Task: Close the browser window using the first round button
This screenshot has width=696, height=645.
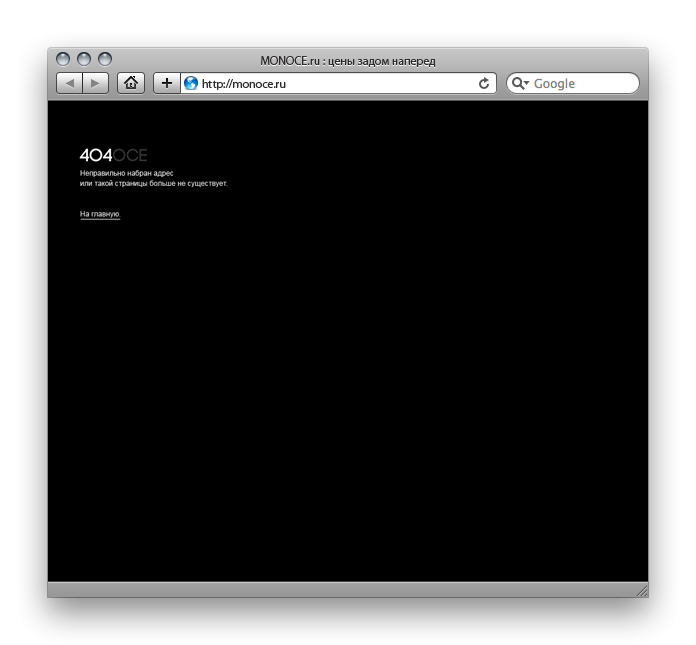Action: (x=63, y=59)
